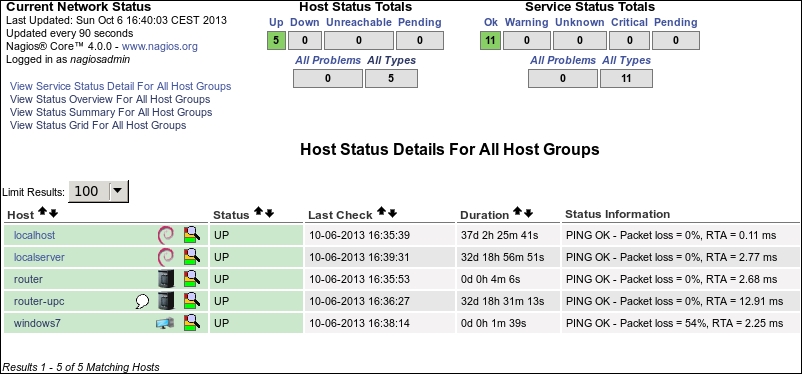
Task: View service details icon for windows7
Action: tap(192, 323)
